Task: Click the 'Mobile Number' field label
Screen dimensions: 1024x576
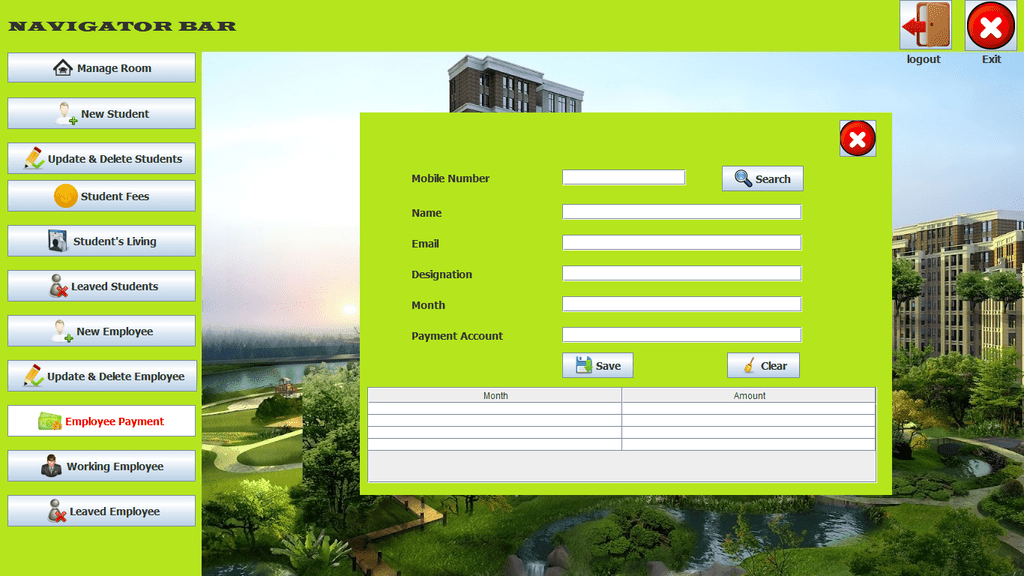Action: 451,178
